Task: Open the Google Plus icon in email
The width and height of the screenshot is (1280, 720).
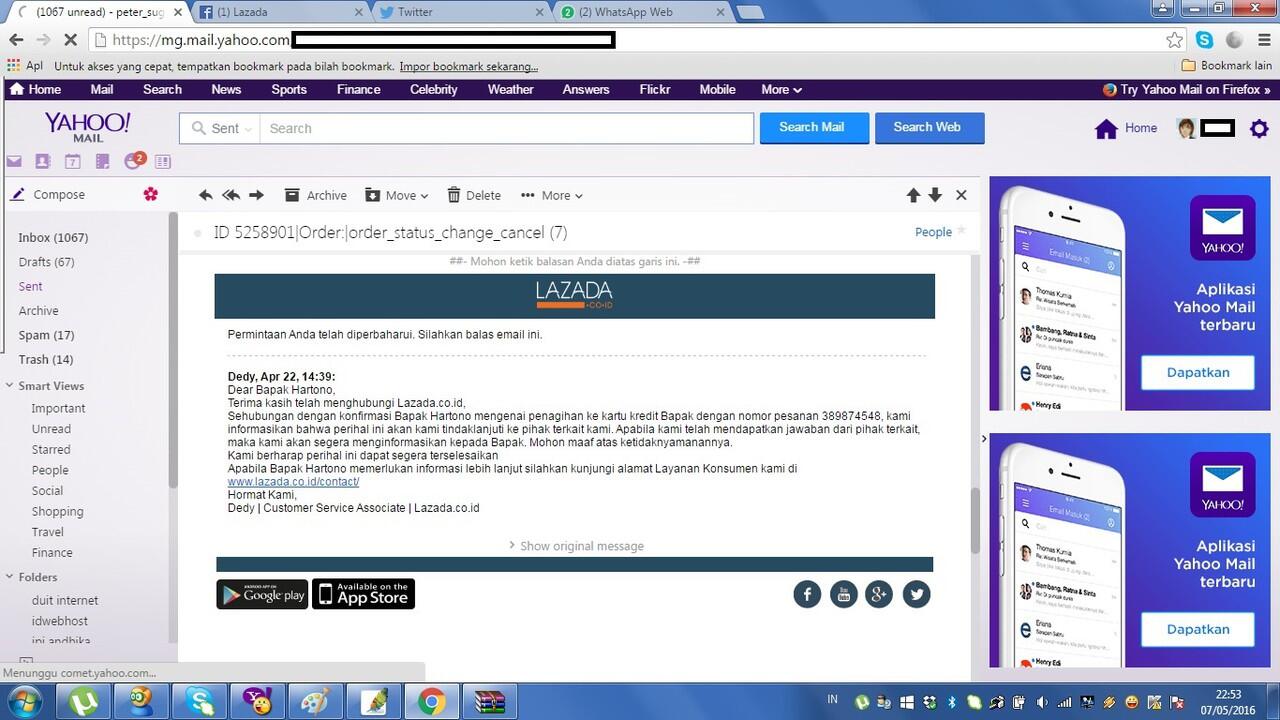Action: [879, 594]
